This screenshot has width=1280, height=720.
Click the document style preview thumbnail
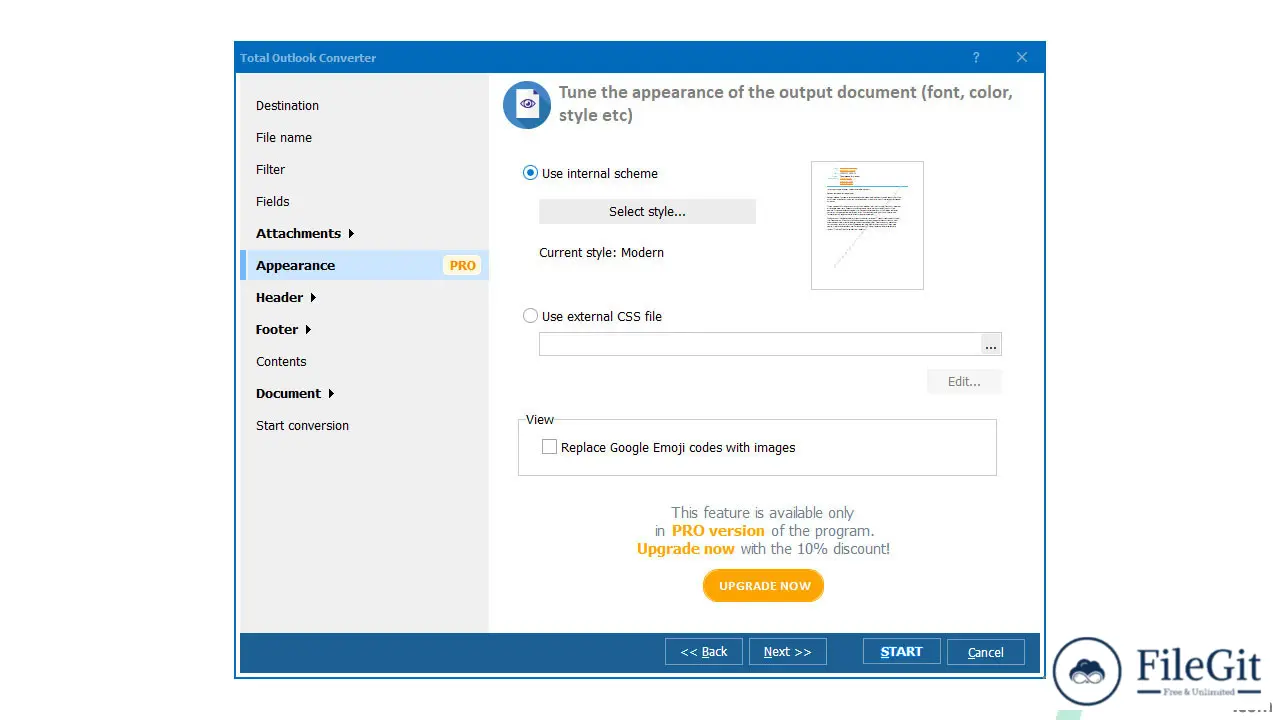click(867, 225)
